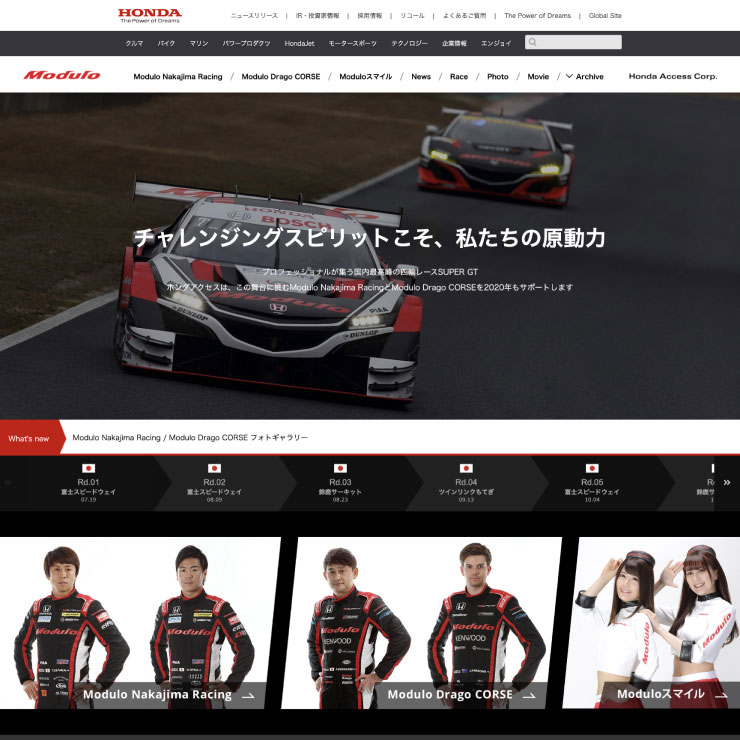Screen dimensions: 740x740
Task: Select パワープロダクツ in the nav bar
Action: click(x=246, y=43)
